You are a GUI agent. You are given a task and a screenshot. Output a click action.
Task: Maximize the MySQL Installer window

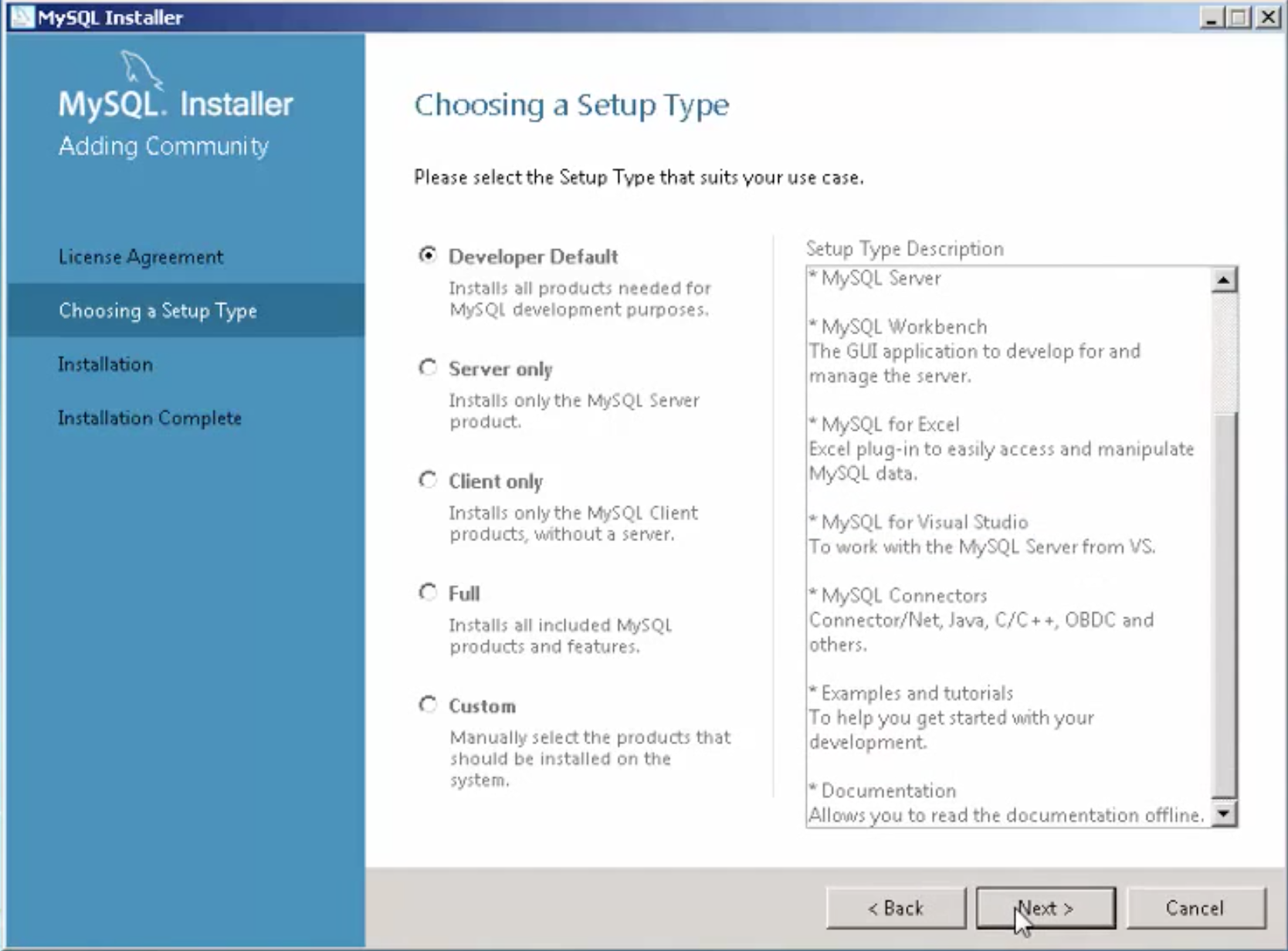coord(1237,16)
